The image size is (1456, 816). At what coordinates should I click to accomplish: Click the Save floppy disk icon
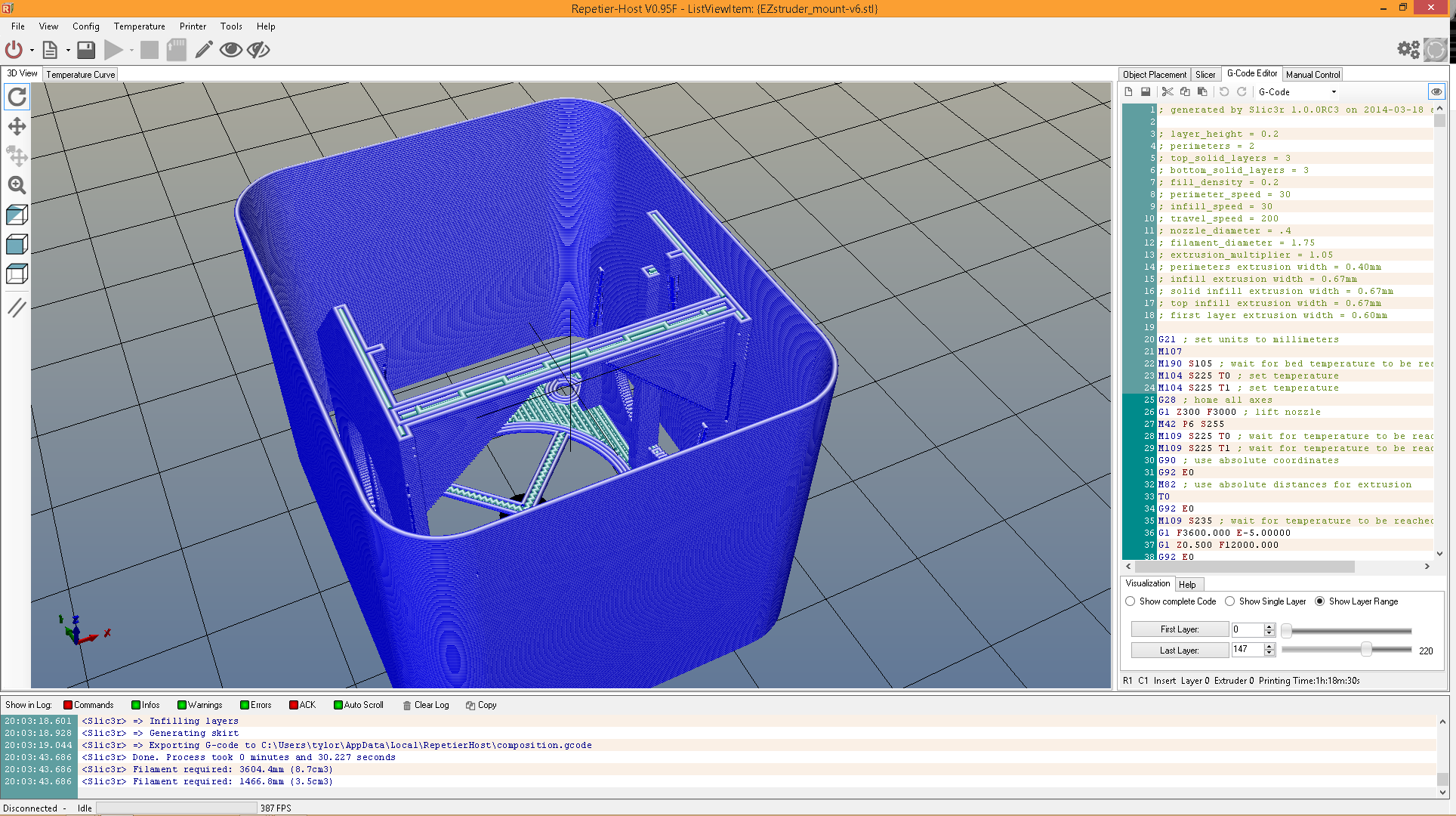(86, 50)
